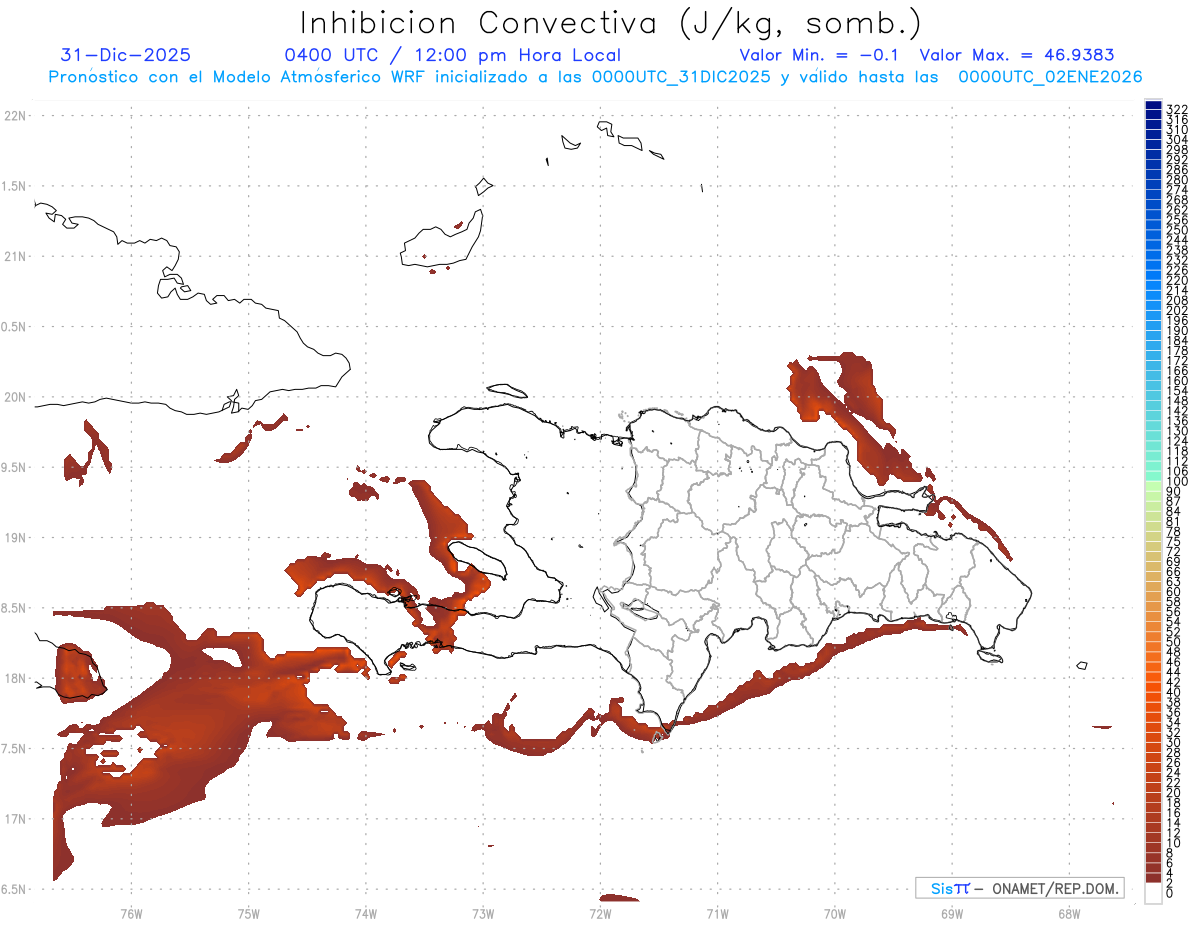Click the title 'Inhibicion Convectiva (J/kg, somb.)'
This screenshot has height=927, width=1200.
point(610,24)
